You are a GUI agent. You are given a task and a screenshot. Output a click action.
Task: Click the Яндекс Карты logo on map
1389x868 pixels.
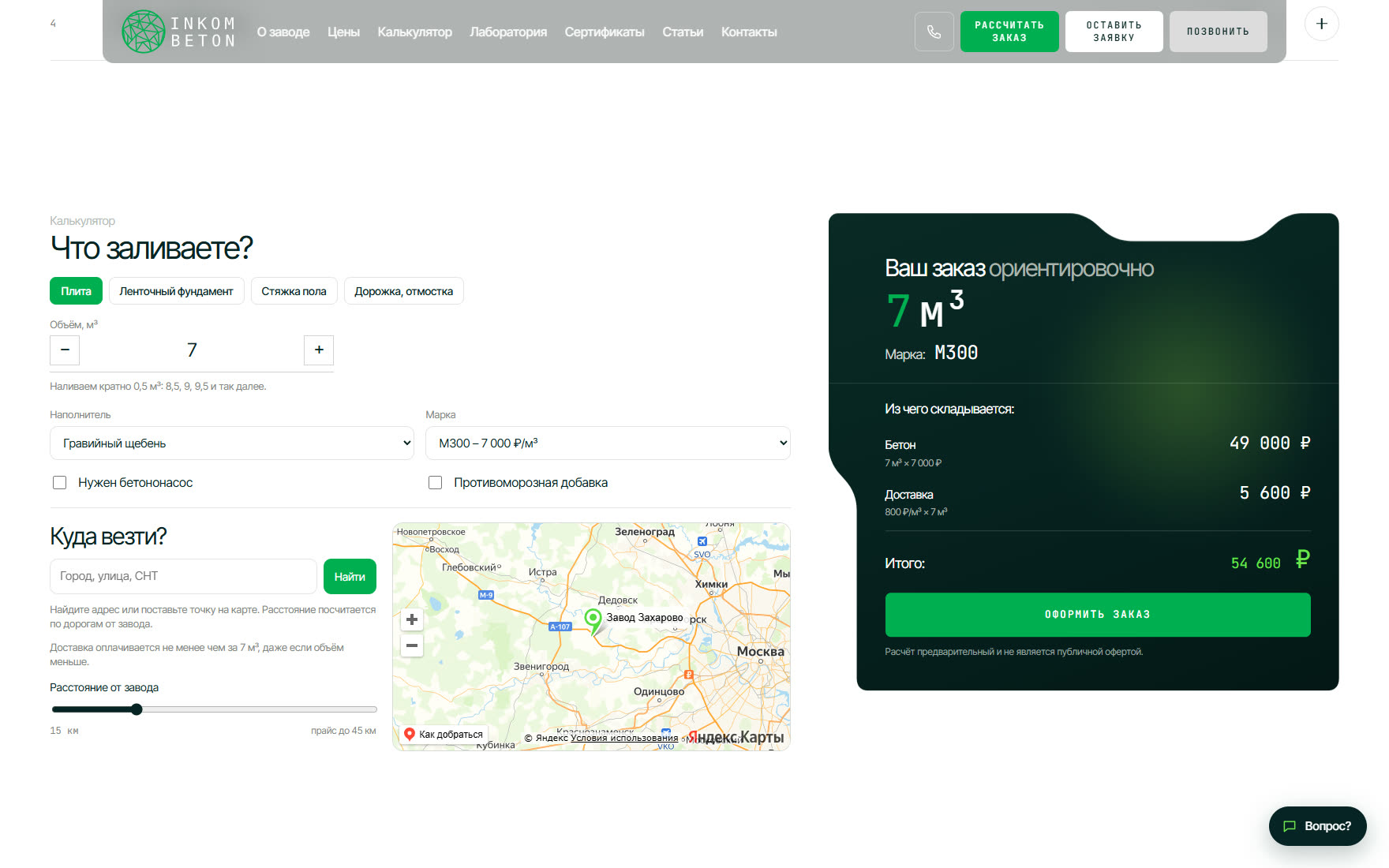[736, 737]
